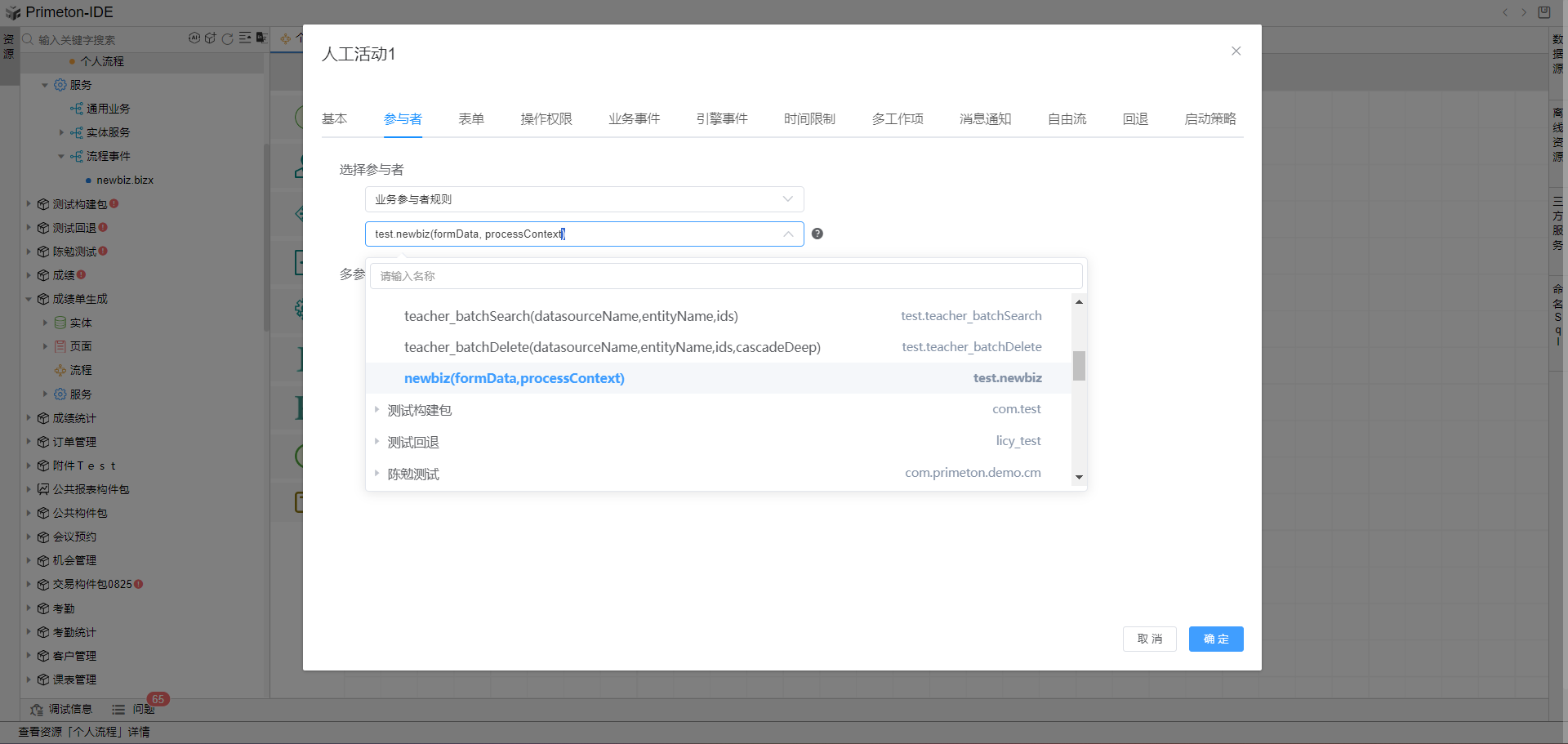Click the 取消 cancel button
The height and width of the screenshot is (744, 1568).
point(1149,639)
